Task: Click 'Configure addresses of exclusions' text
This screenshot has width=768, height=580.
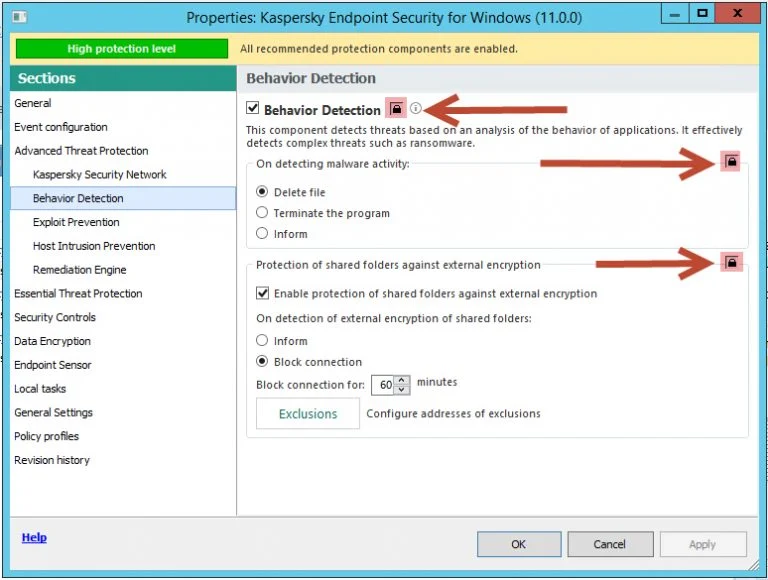Action: [454, 413]
